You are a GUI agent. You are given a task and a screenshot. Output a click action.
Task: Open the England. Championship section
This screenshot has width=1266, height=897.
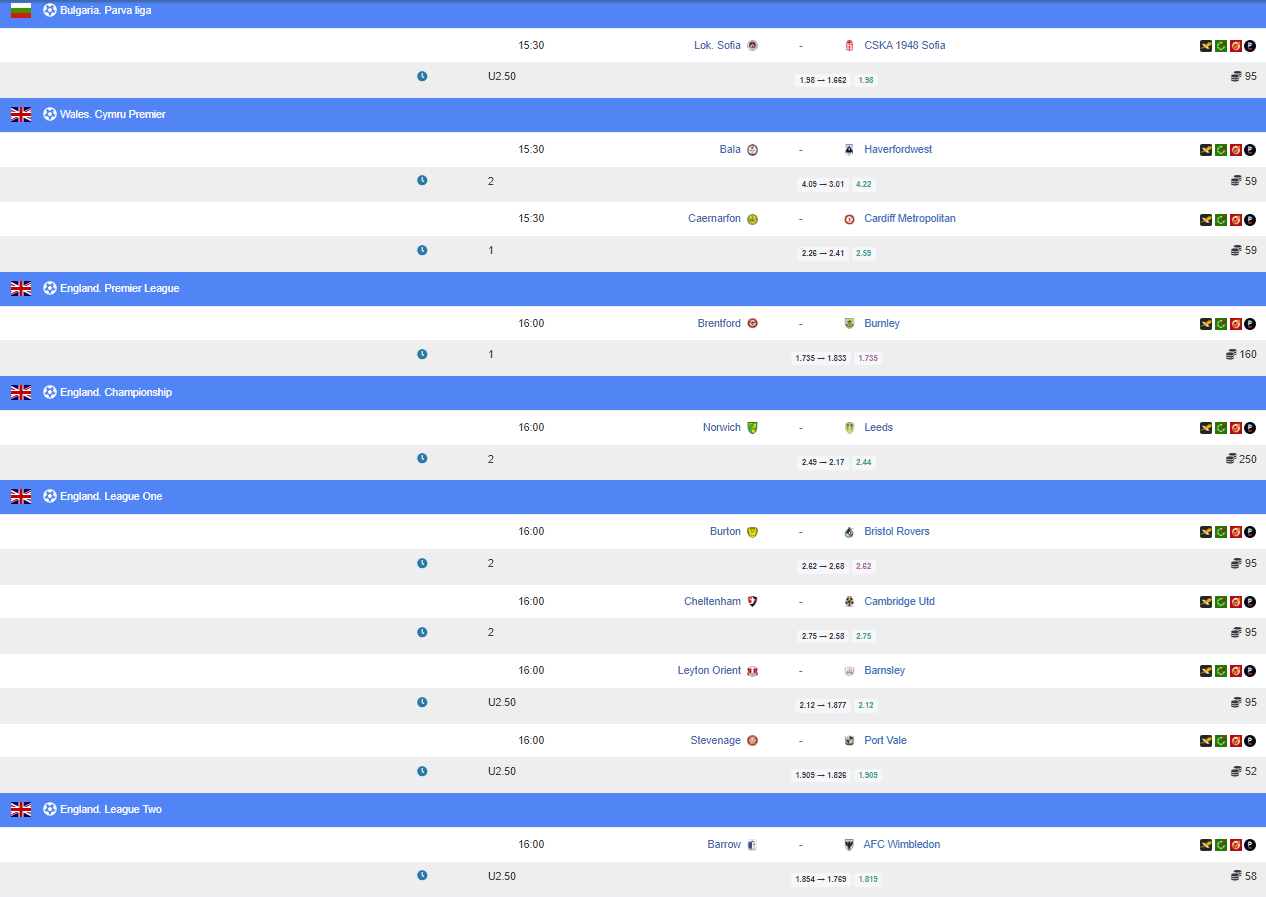pos(116,392)
